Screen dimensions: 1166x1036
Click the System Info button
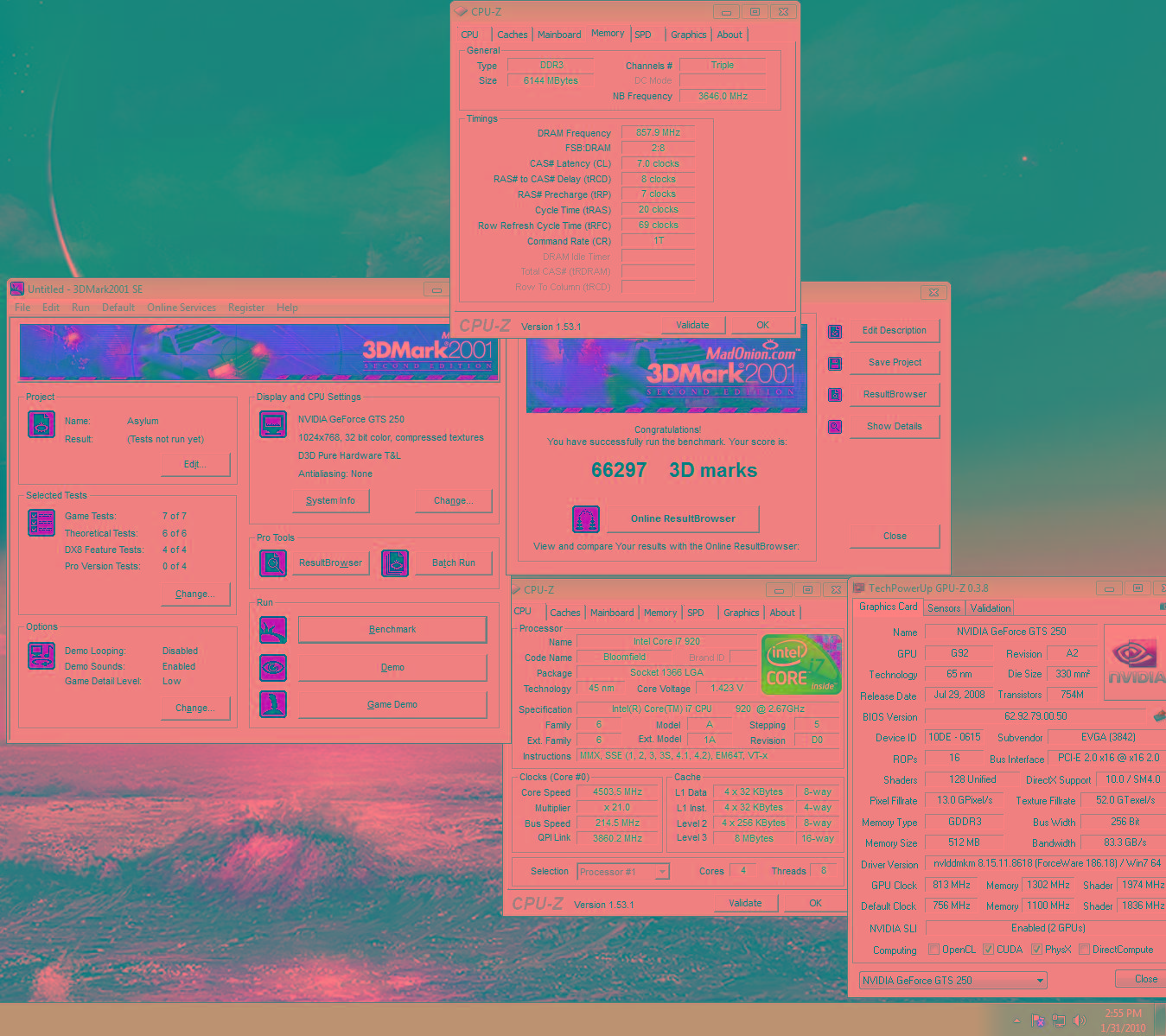click(330, 501)
